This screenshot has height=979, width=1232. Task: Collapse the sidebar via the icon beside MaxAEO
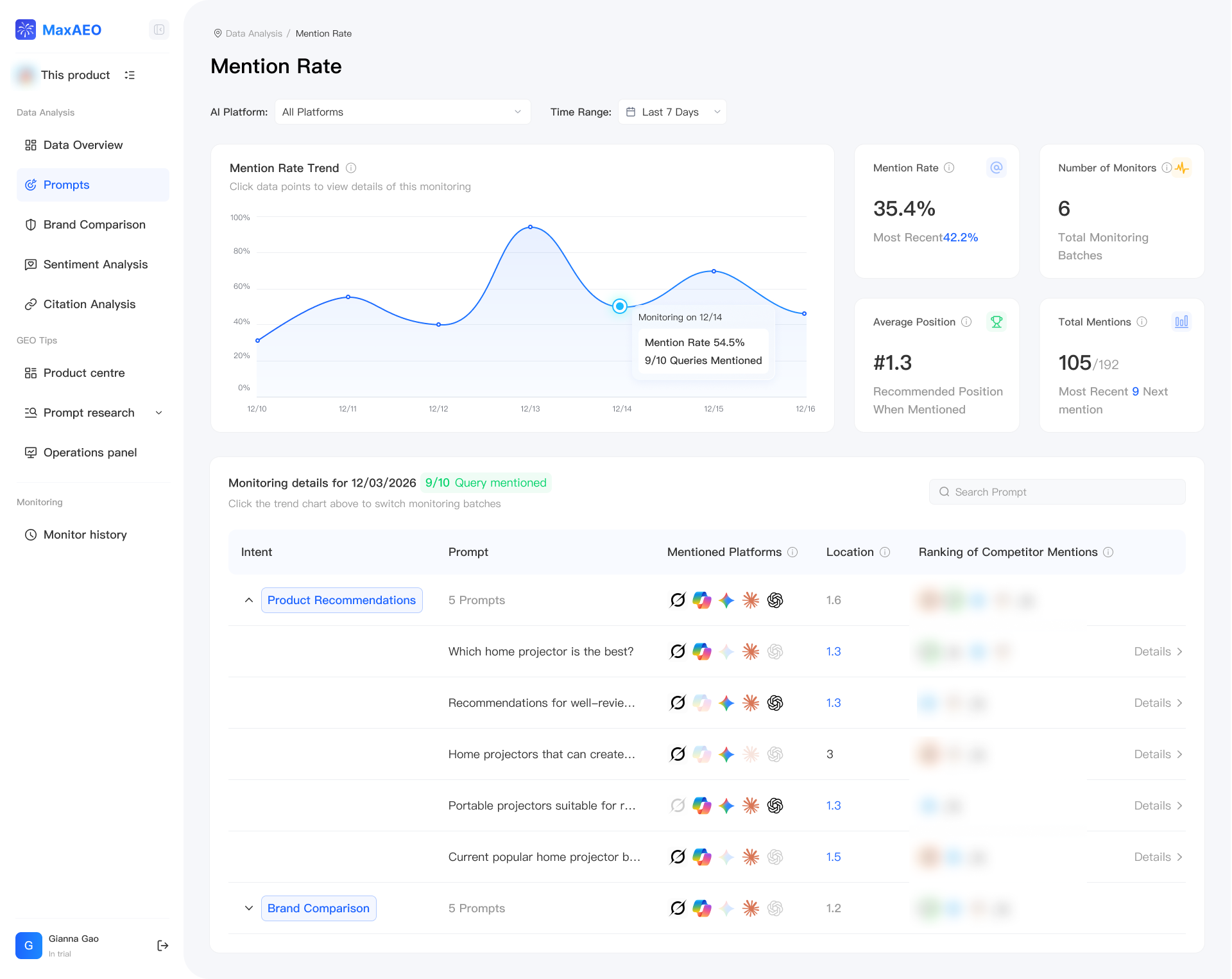(x=158, y=30)
